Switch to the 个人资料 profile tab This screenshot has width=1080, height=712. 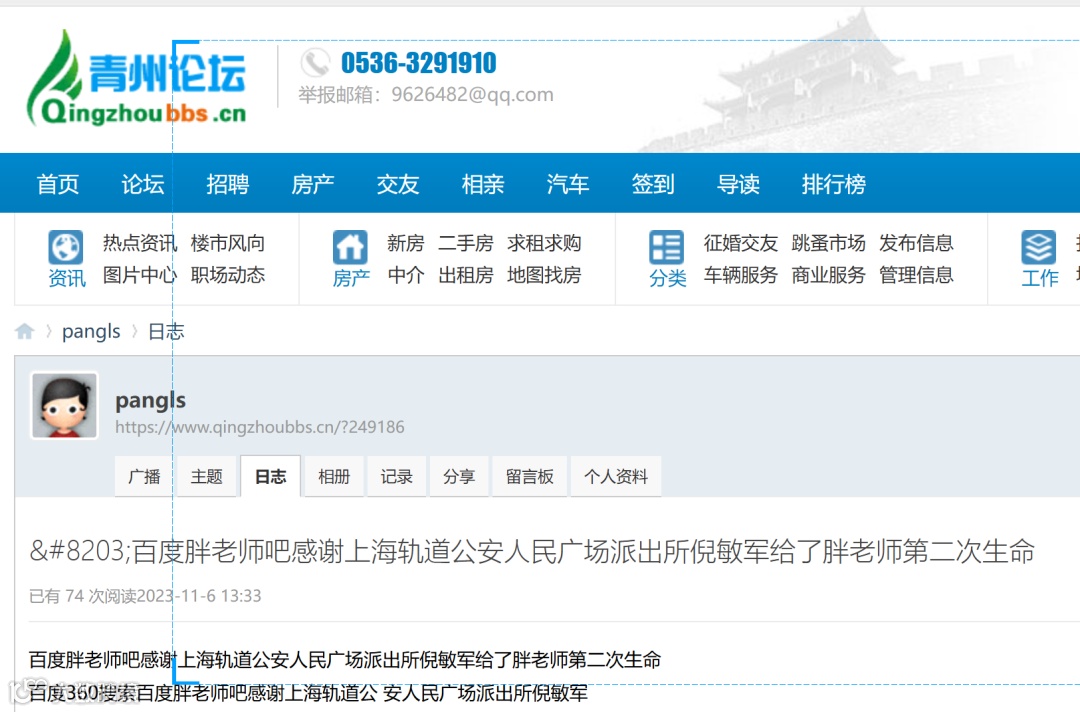pos(616,476)
